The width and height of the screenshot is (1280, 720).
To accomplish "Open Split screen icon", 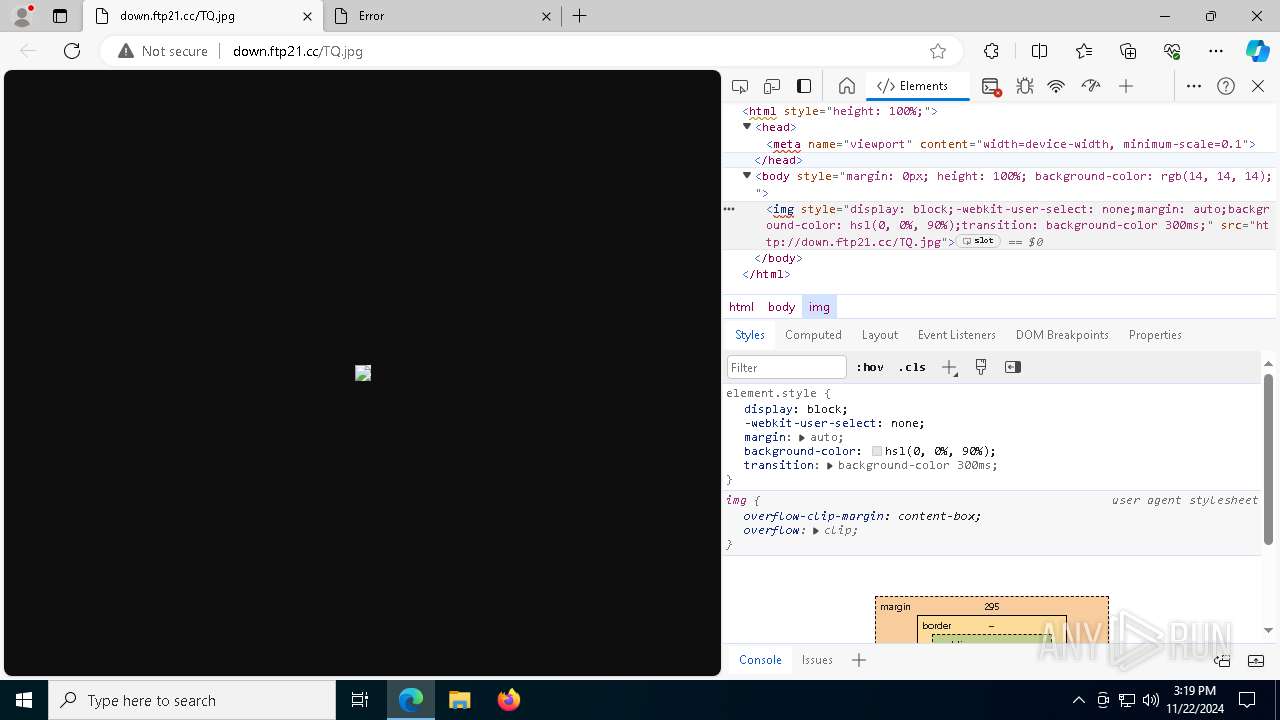I will point(1039,51).
